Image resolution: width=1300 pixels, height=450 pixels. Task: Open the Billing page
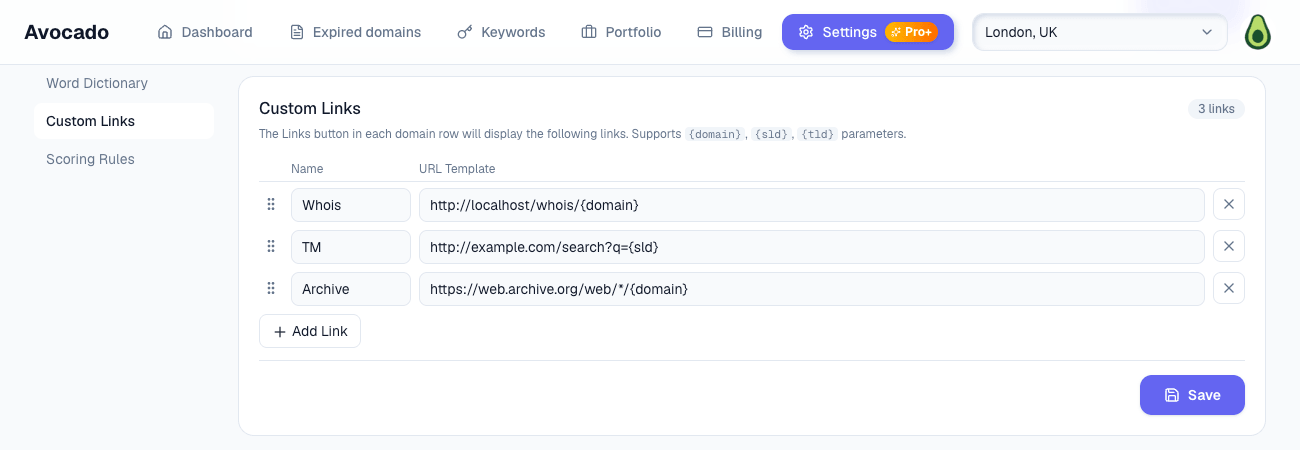730,32
